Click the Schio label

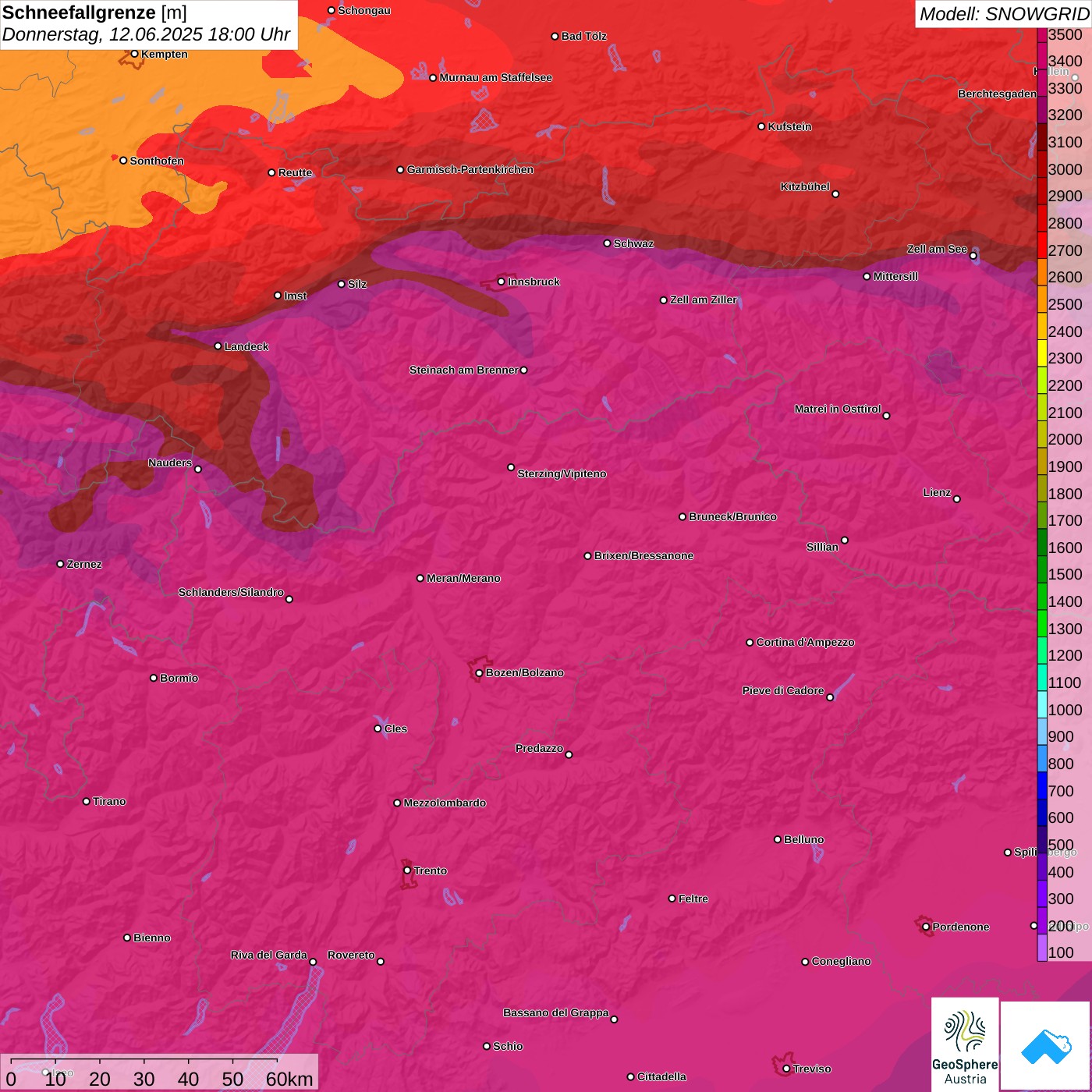508,1046
